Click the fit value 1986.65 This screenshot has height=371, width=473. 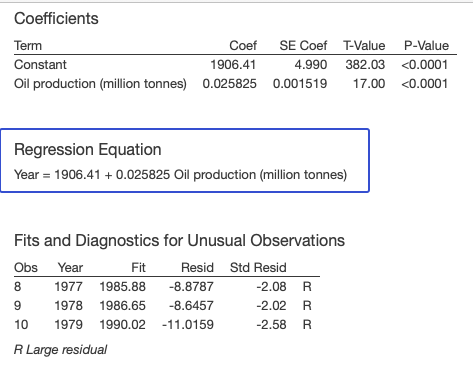click(123, 306)
